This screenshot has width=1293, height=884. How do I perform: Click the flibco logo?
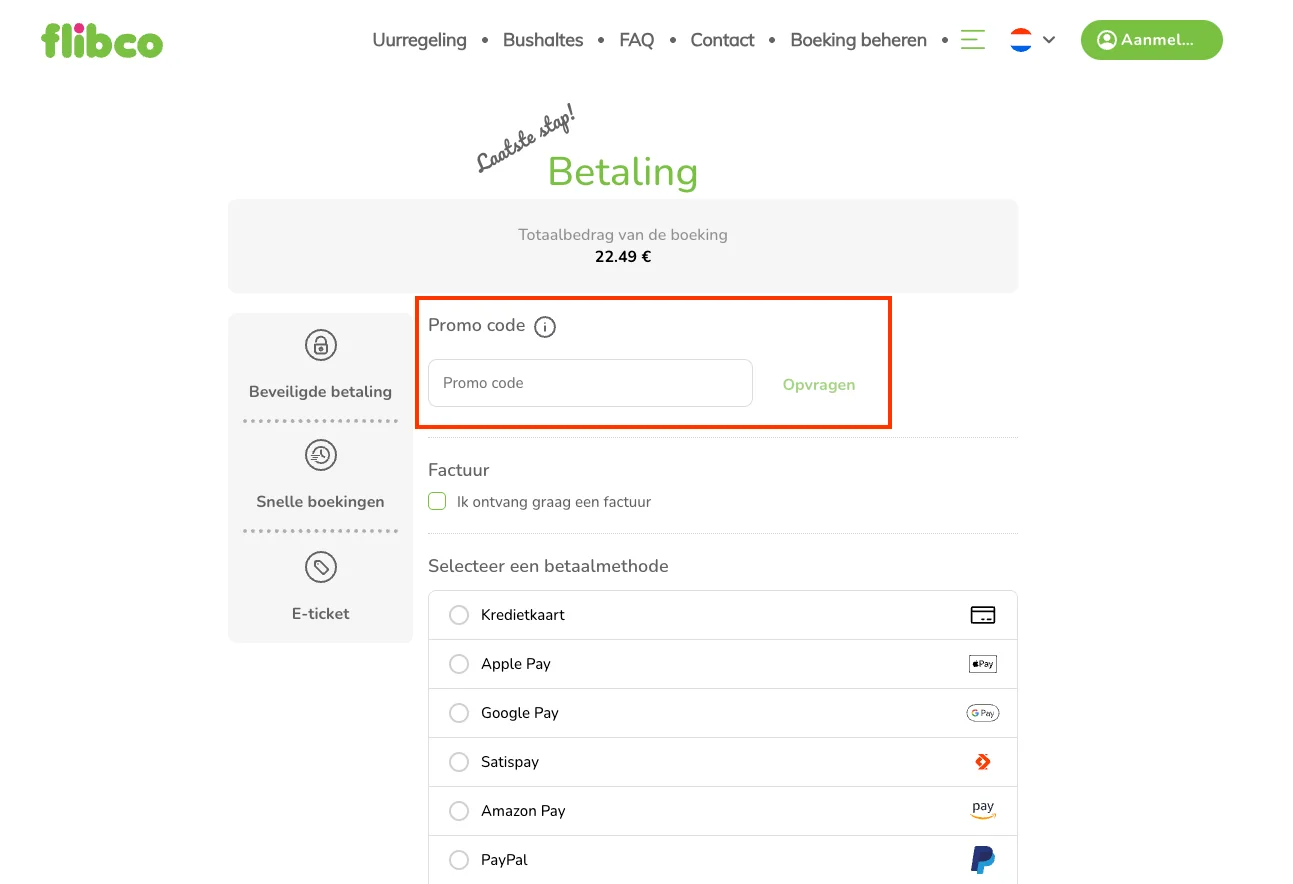[102, 40]
